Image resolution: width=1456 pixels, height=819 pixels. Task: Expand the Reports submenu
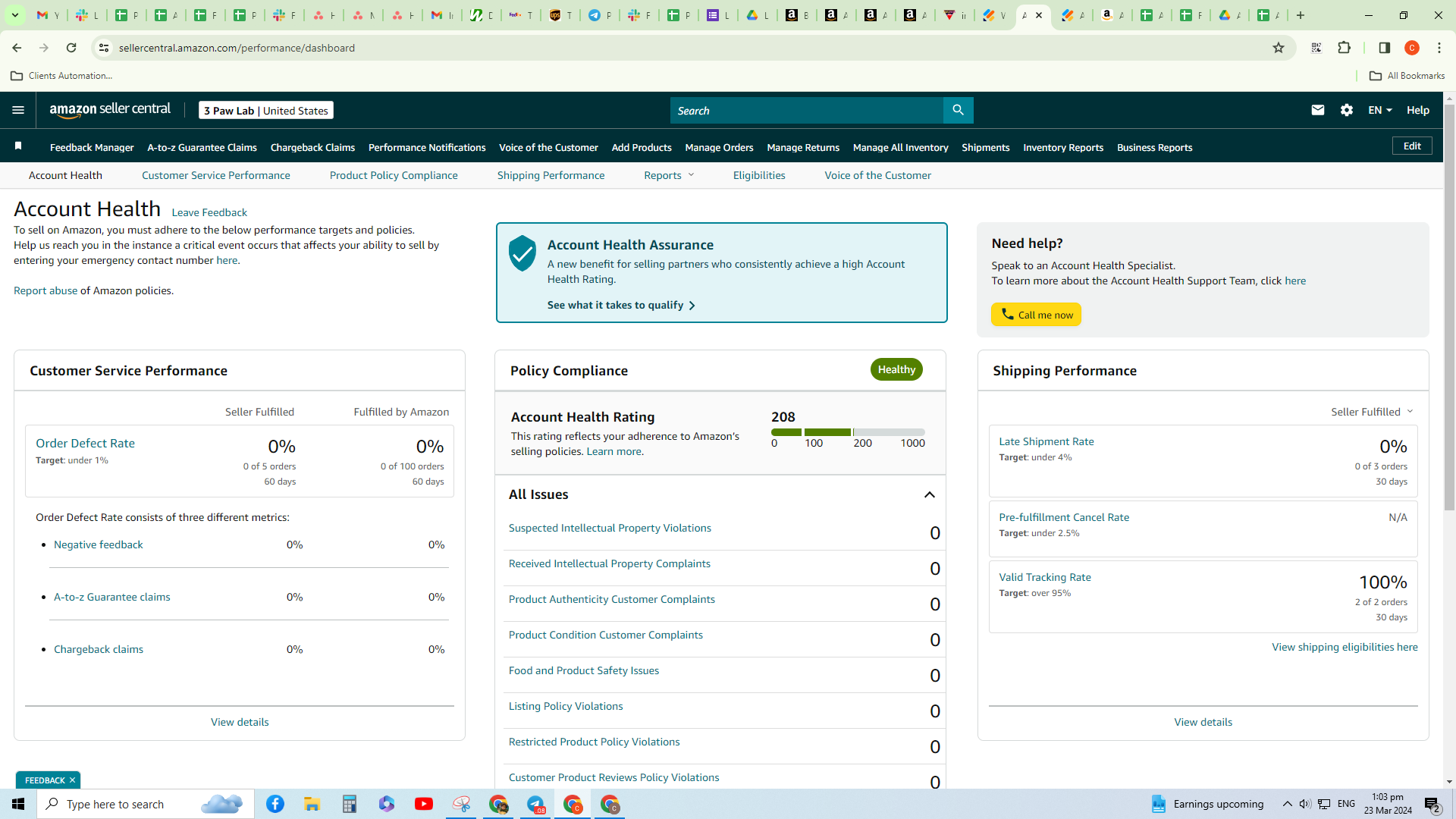click(669, 175)
